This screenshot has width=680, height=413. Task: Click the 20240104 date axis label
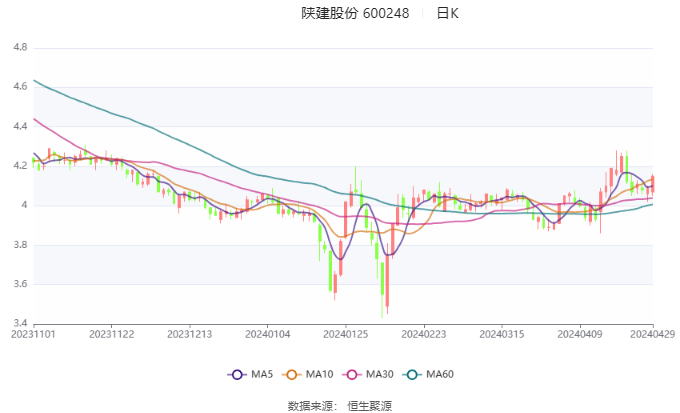(x=268, y=334)
